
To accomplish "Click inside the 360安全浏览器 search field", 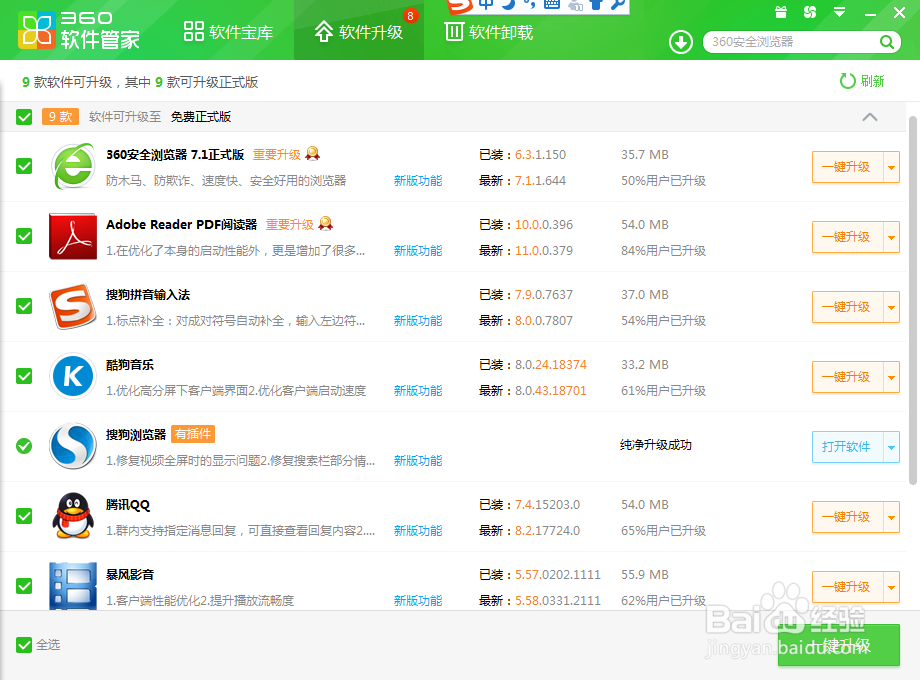I will pyautogui.click(x=790, y=43).
